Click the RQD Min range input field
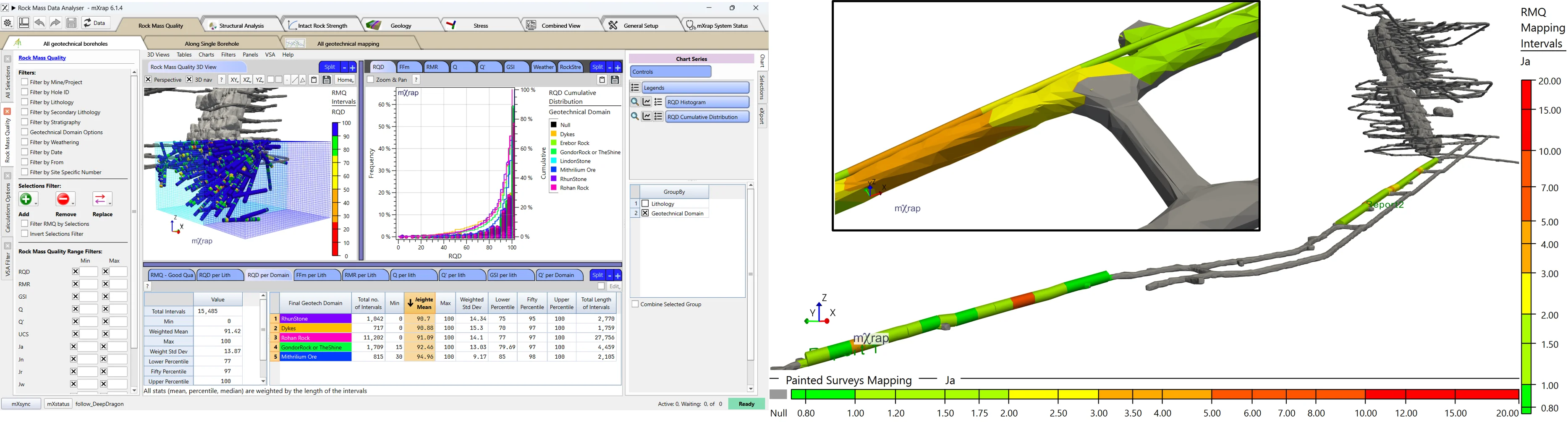Image resolution: width=1568 pixels, height=422 pixels. (89, 272)
